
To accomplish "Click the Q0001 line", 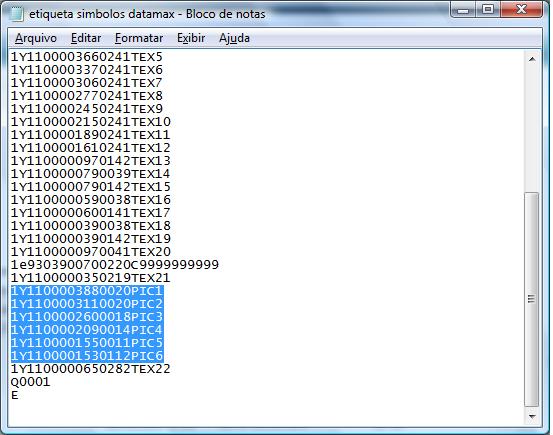I will tap(30, 382).
